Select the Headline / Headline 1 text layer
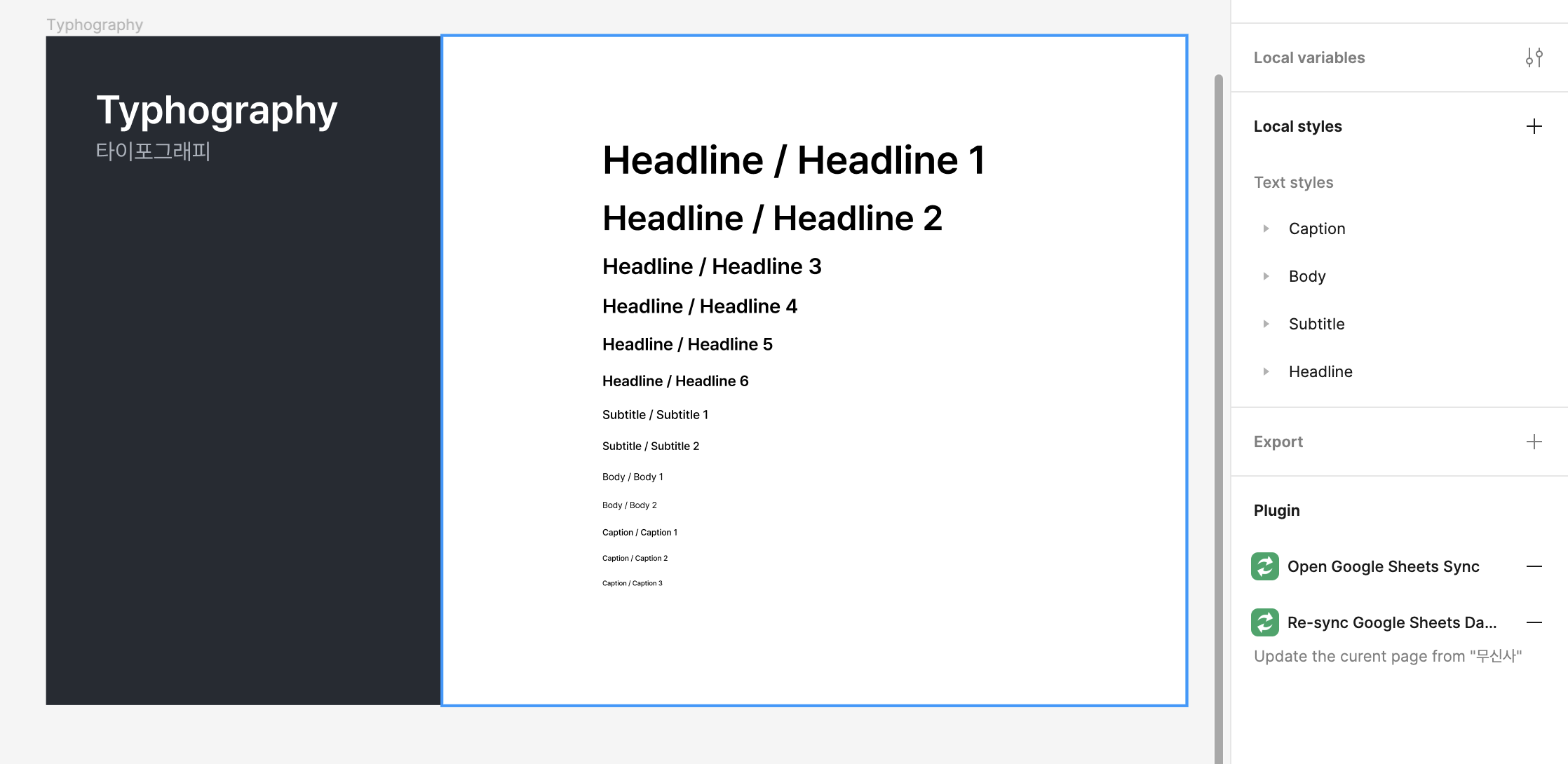Screen dimensions: 1568x764 [794, 161]
